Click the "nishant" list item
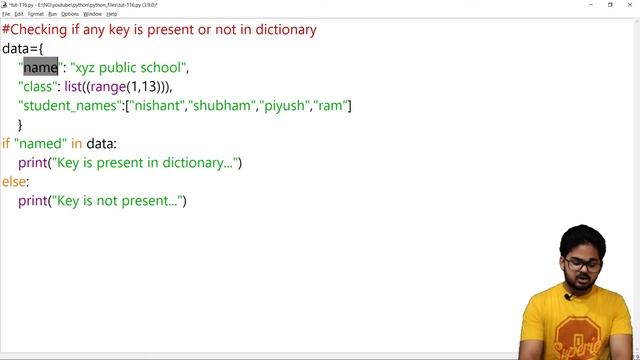The width and height of the screenshot is (640, 360). coord(157,106)
